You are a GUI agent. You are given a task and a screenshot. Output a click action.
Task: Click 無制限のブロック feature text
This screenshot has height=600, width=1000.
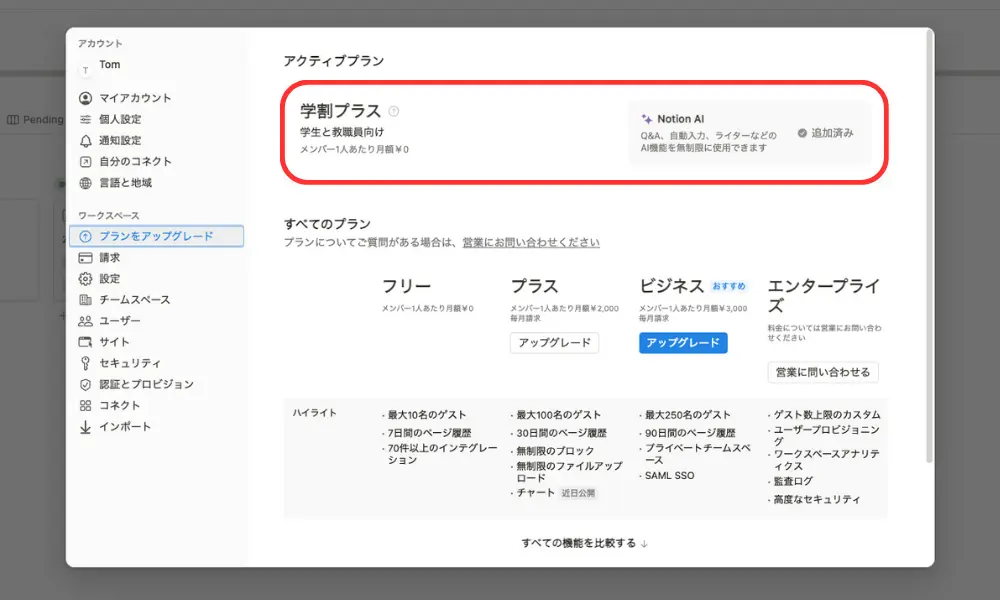(x=555, y=451)
